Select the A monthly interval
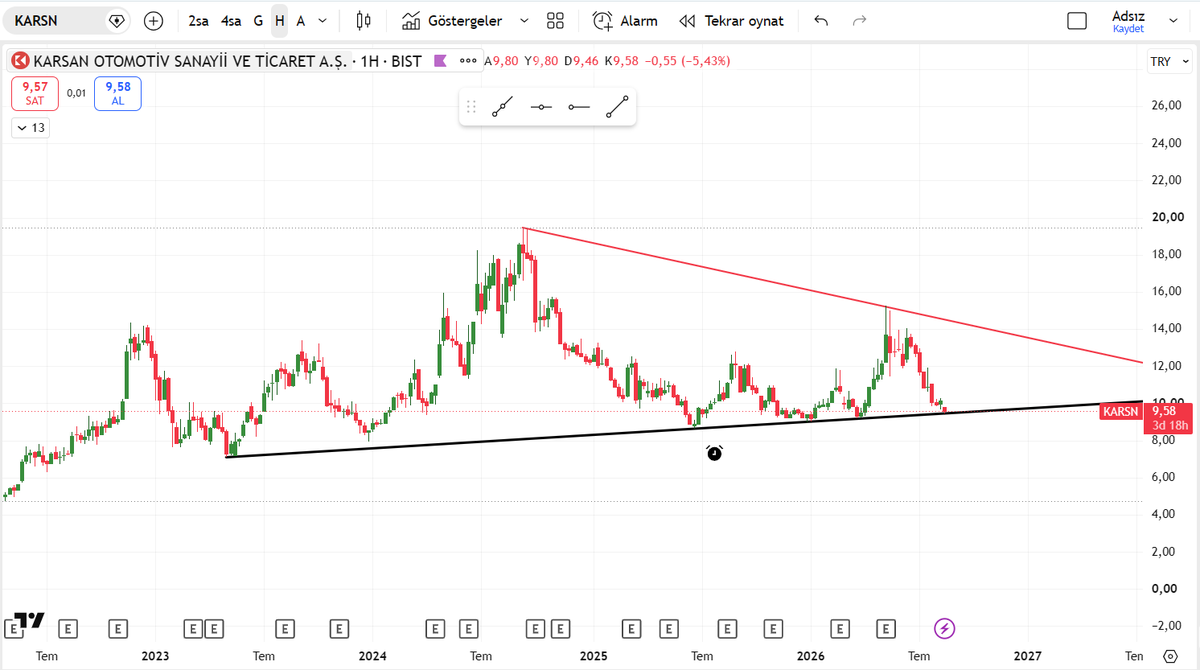The height and width of the screenshot is (670, 1200). [x=300, y=20]
